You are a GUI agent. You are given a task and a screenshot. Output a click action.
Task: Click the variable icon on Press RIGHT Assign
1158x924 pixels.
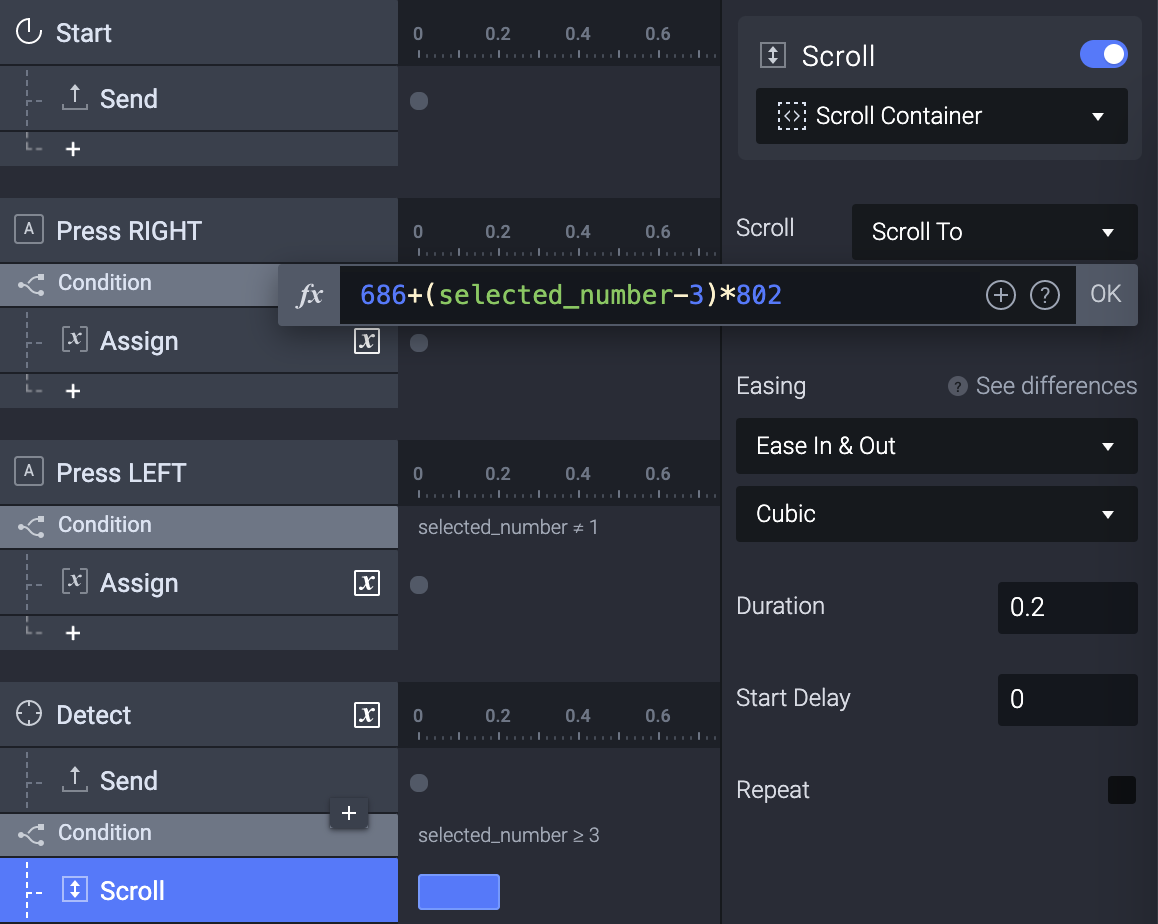click(x=75, y=340)
